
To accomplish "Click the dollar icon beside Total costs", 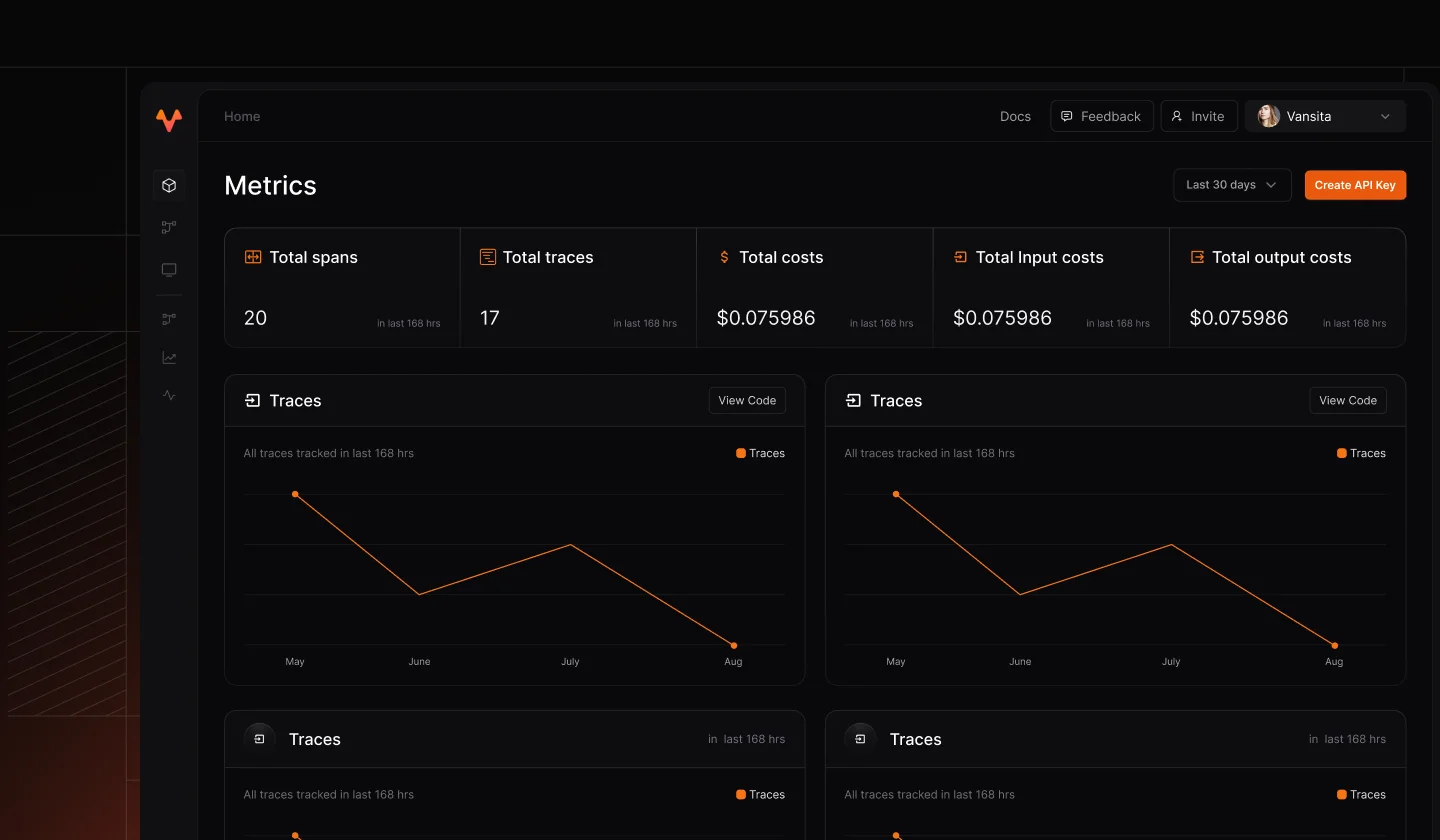I will pyautogui.click(x=725, y=257).
